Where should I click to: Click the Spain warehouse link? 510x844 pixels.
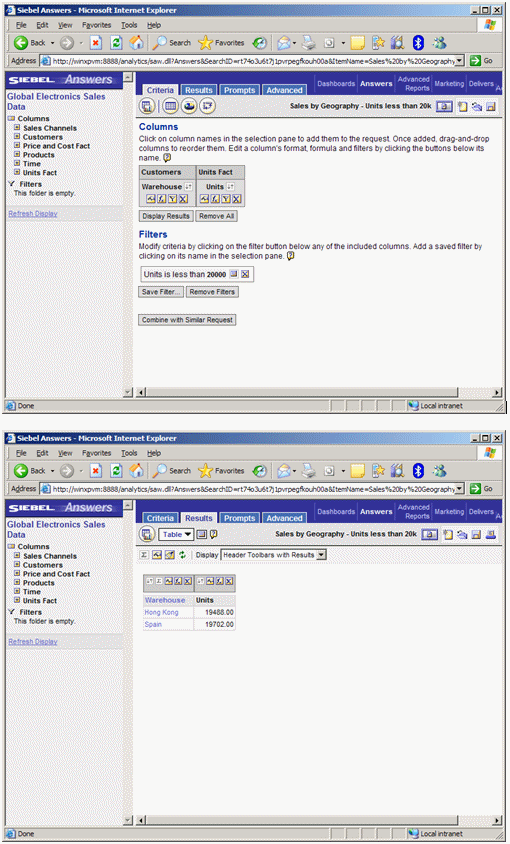(x=153, y=624)
